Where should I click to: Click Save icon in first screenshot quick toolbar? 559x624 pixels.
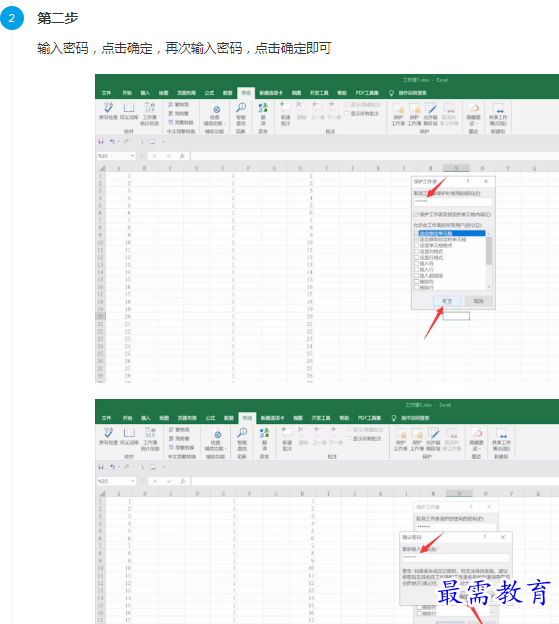(x=101, y=142)
